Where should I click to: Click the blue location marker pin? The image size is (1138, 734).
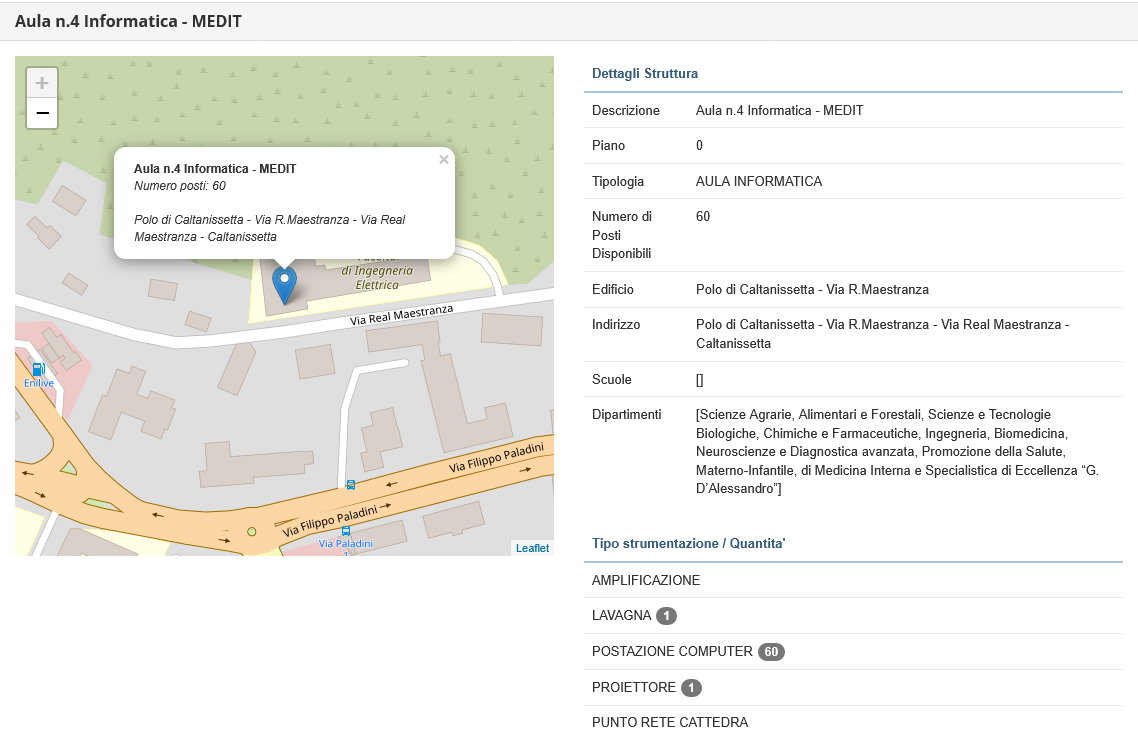285,284
